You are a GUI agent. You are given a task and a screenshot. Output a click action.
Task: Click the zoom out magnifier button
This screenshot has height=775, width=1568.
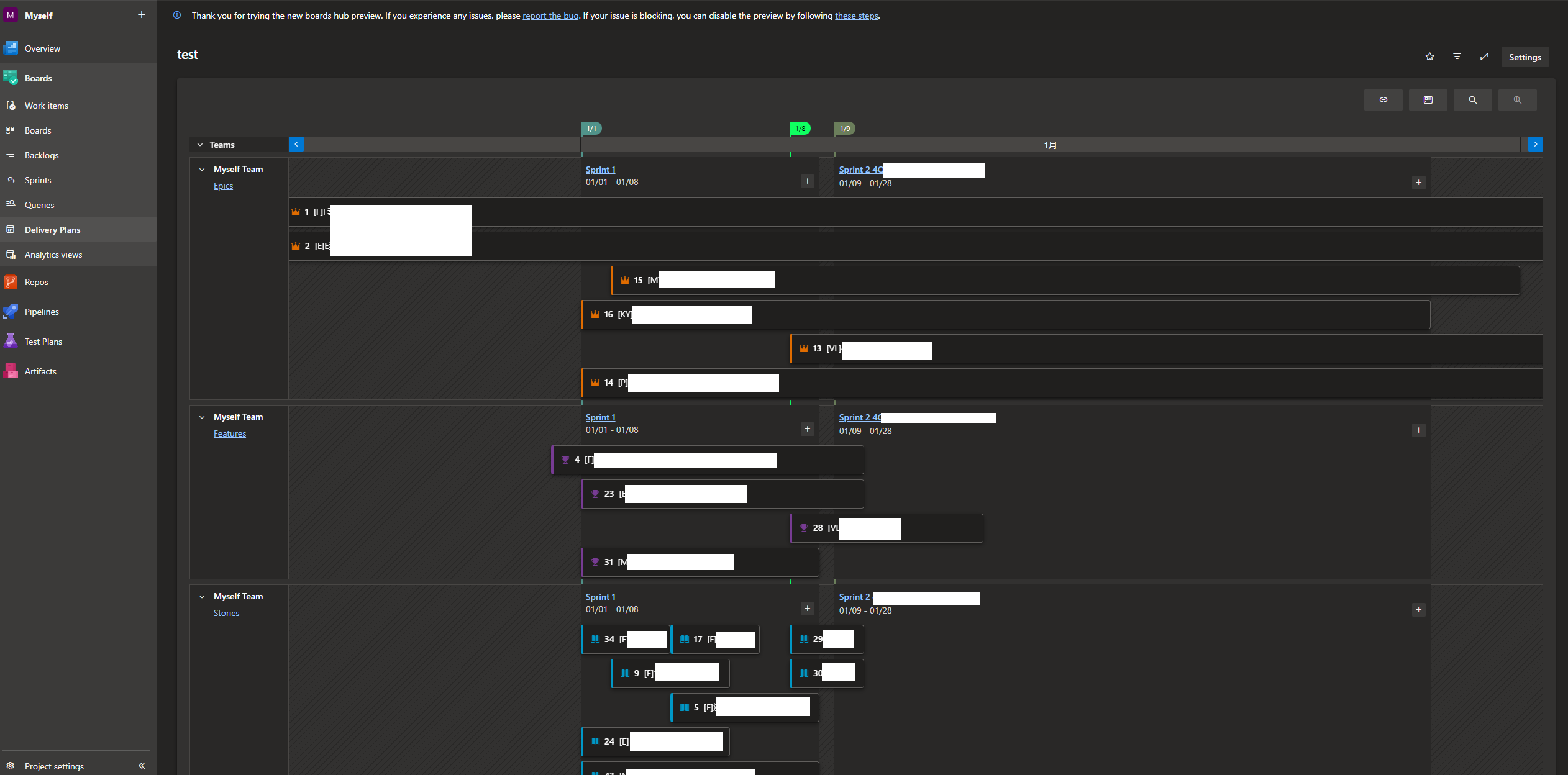coord(1472,100)
